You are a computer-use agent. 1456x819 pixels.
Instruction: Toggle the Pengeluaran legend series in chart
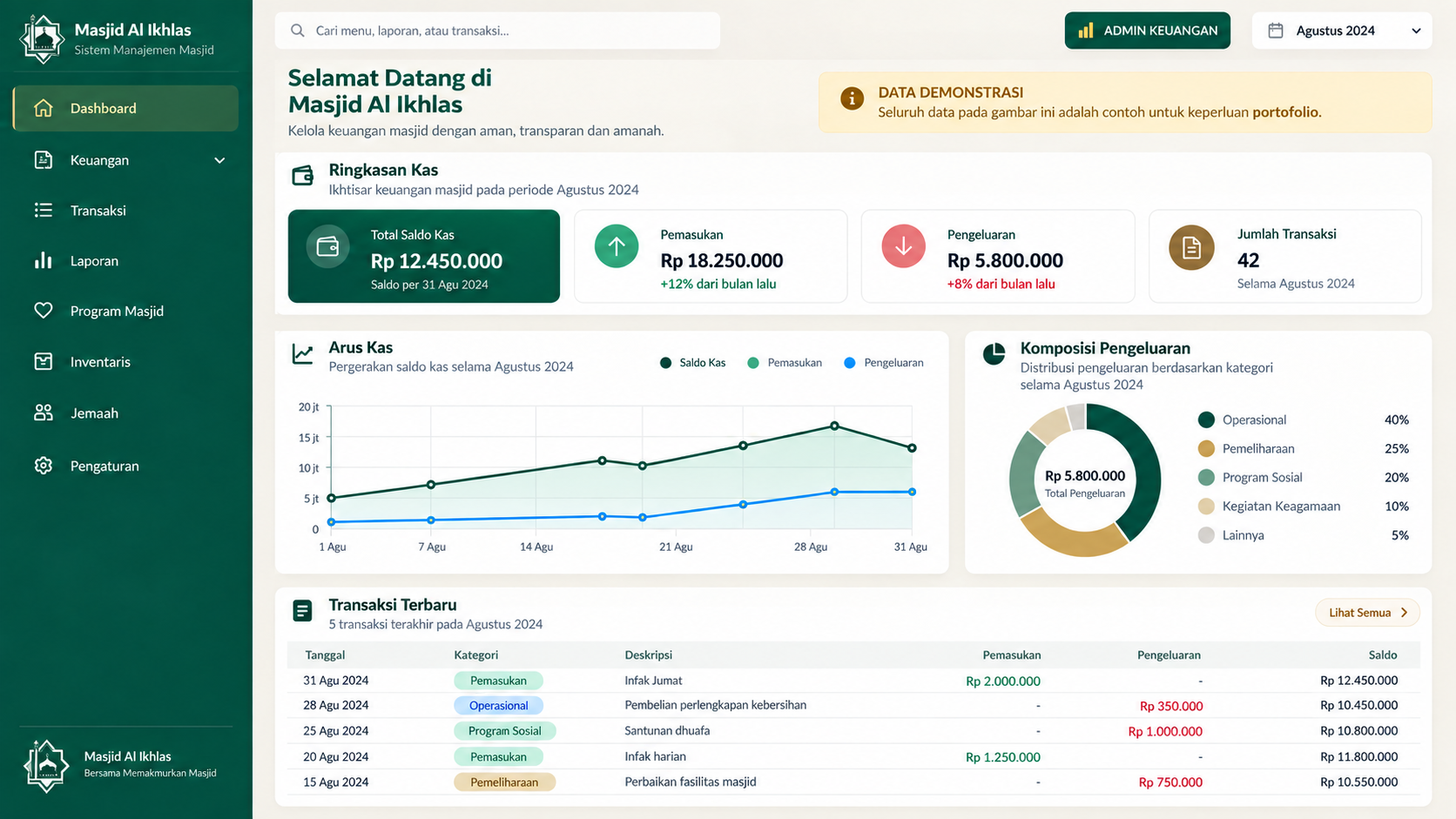point(884,363)
